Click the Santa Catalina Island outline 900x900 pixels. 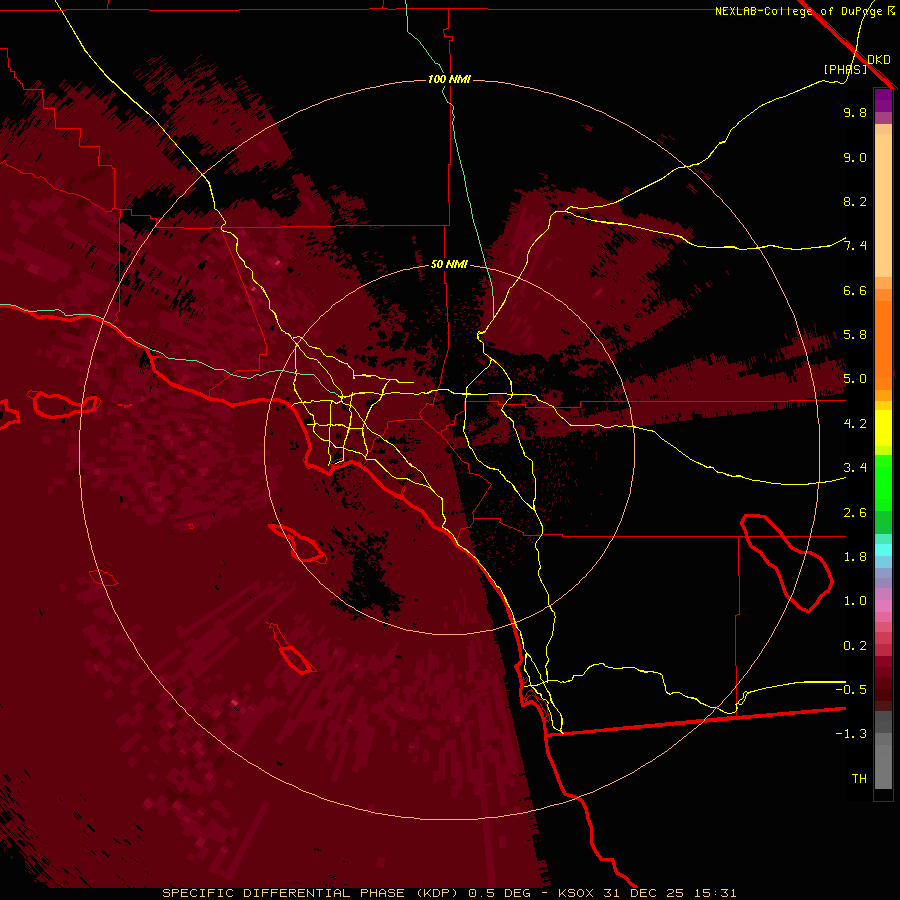pos(297,543)
